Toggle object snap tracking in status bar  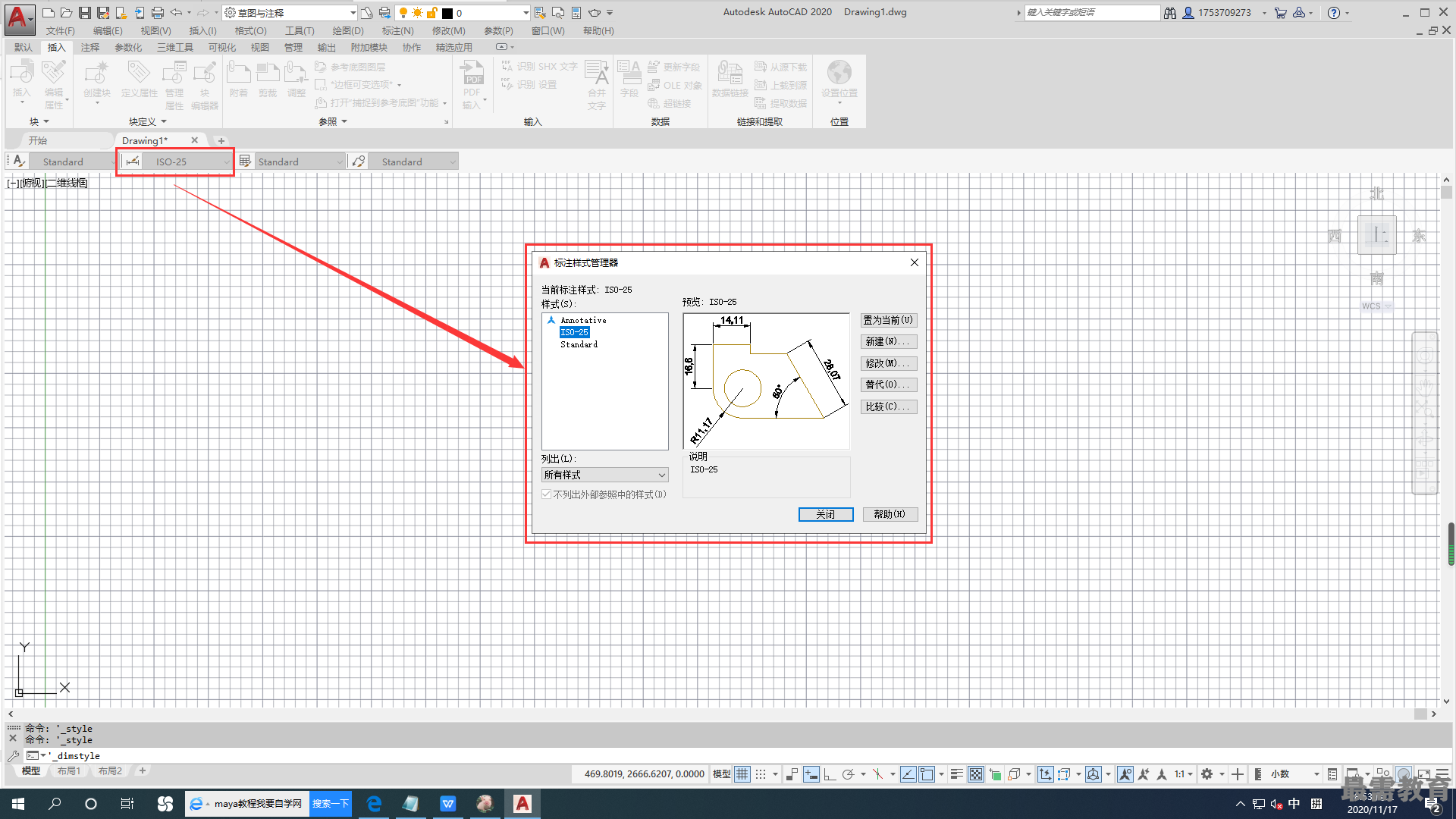908,774
